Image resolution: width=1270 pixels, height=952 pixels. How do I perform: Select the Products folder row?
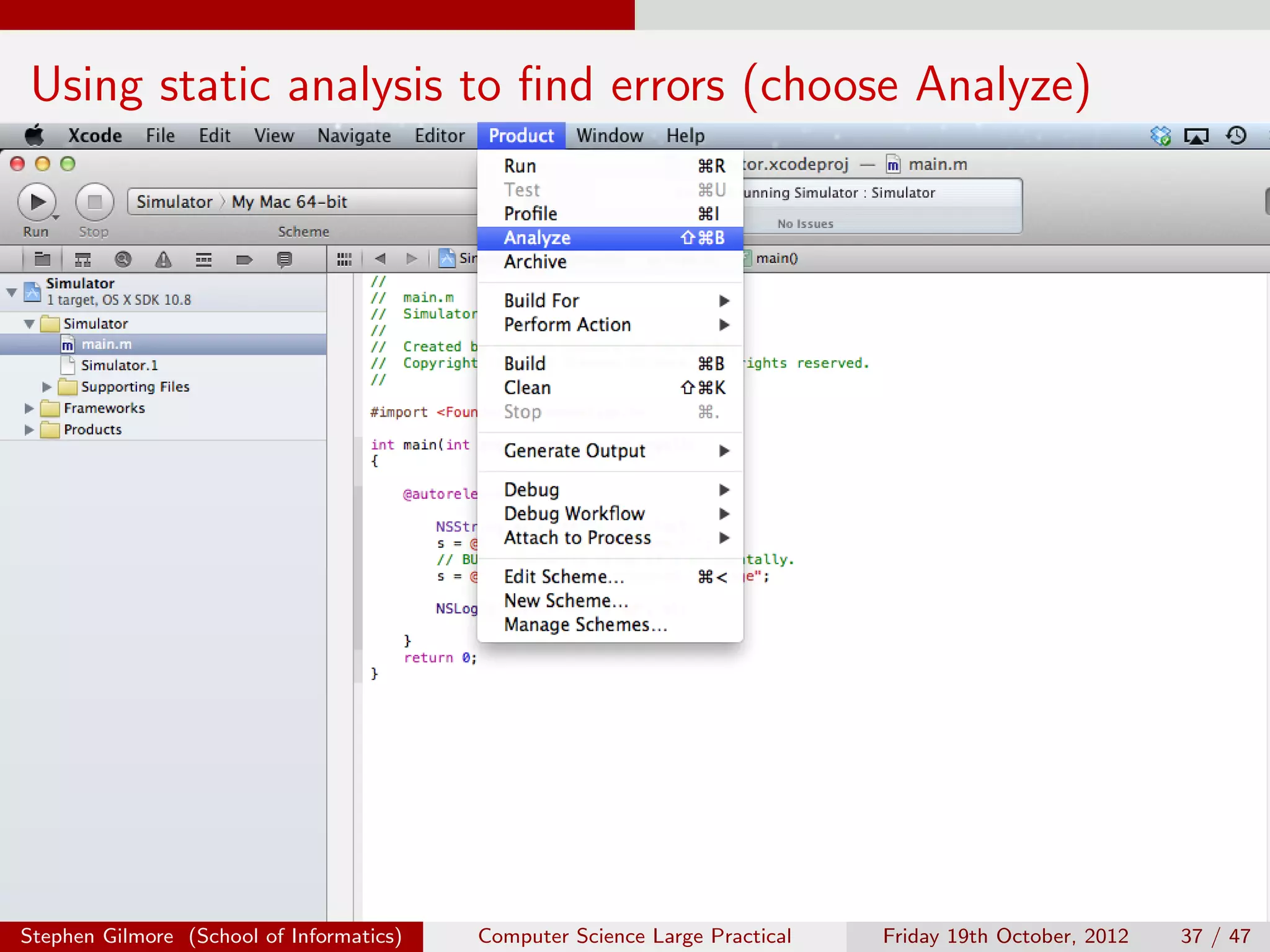pyautogui.click(x=163, y=430)
